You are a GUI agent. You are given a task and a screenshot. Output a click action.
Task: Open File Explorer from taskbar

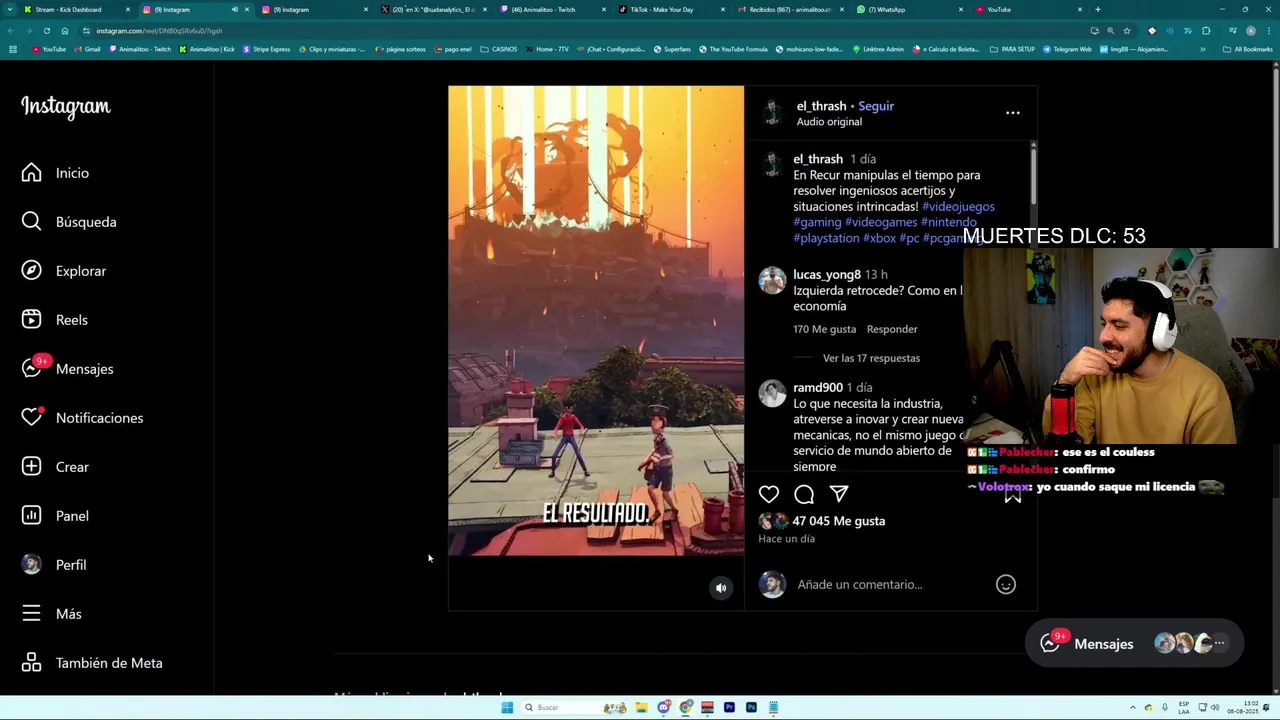coord(641,707)
